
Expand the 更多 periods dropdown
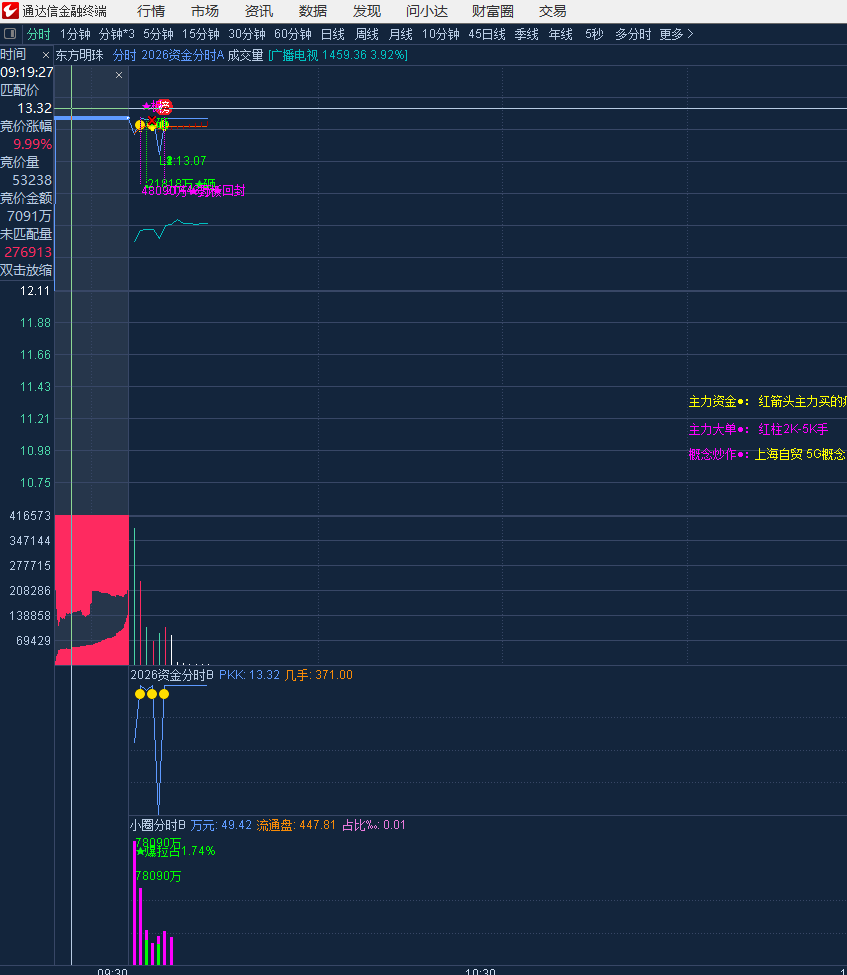[676, 34]
